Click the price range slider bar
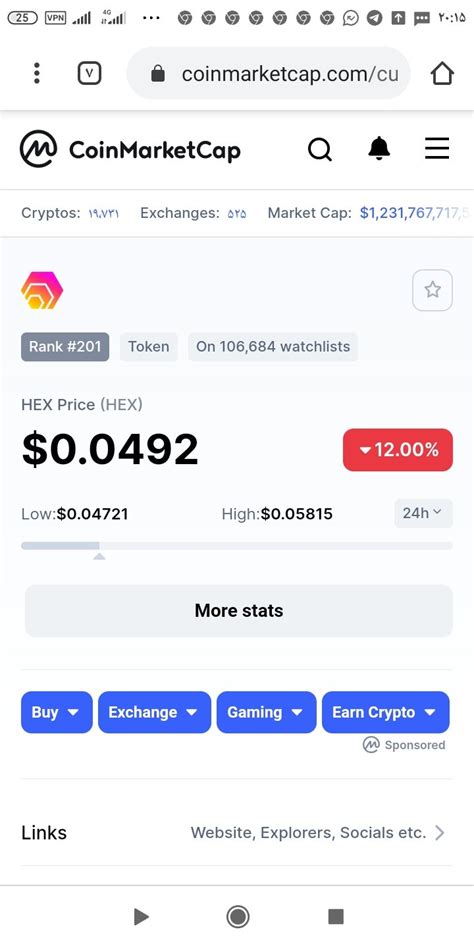The image size is (474, 948). [x=236, y=545]
